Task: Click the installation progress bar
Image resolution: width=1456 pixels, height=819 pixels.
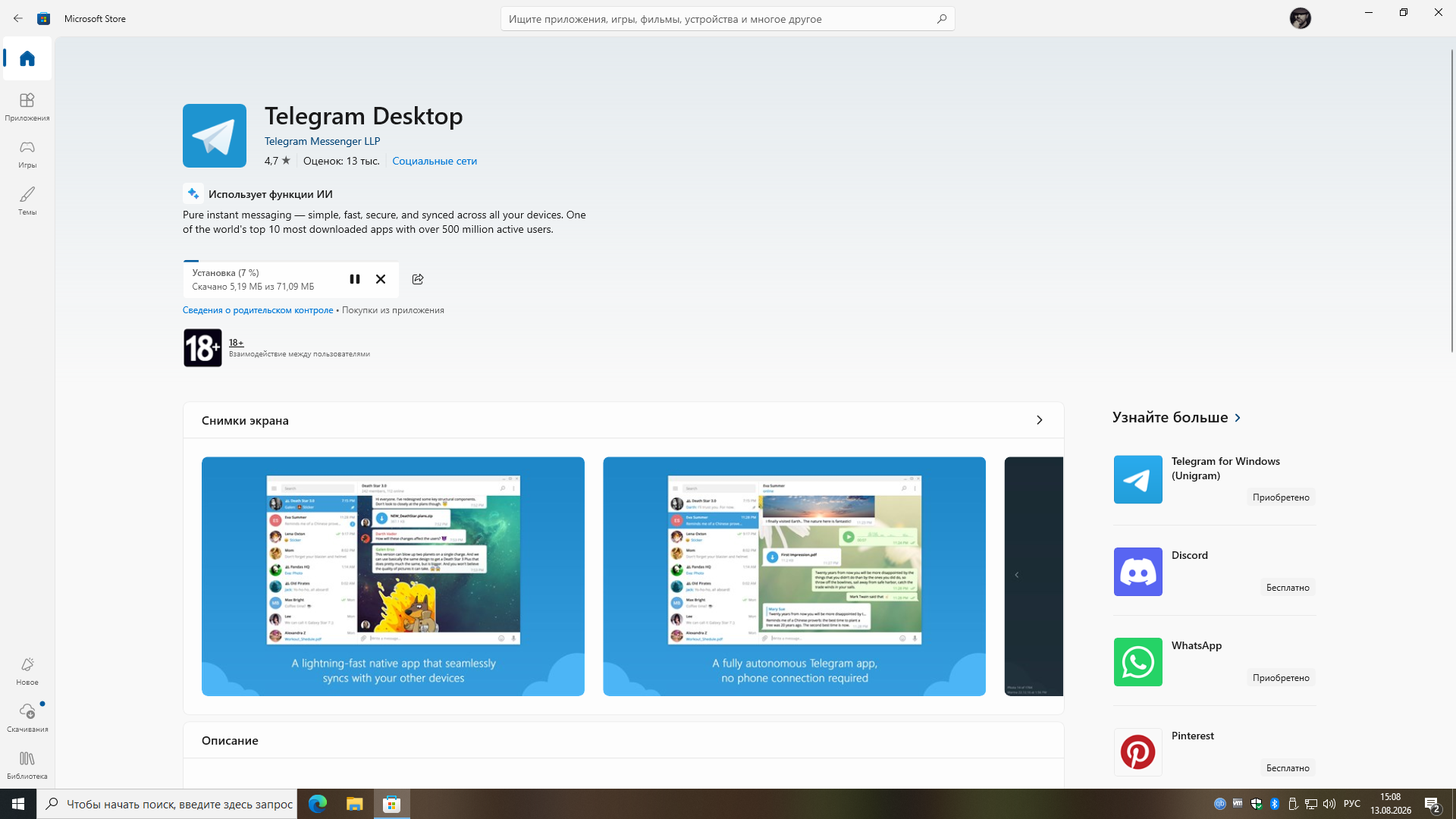Action: tap(290, 261)
